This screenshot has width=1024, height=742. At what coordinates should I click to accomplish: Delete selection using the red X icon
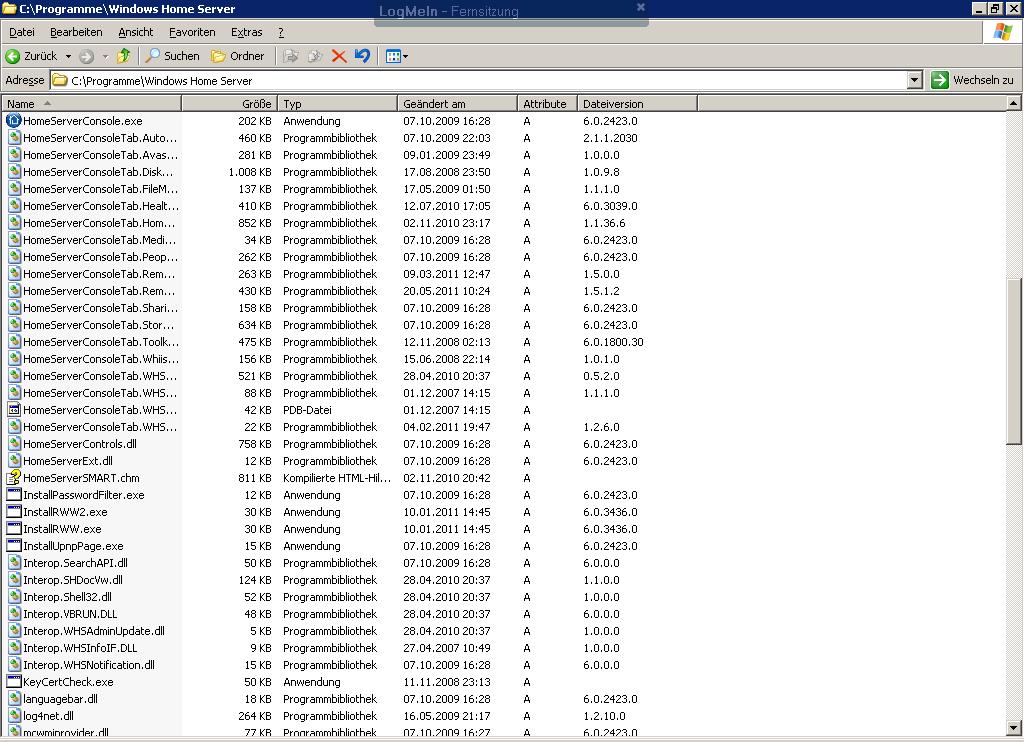(x=338, y=56)
